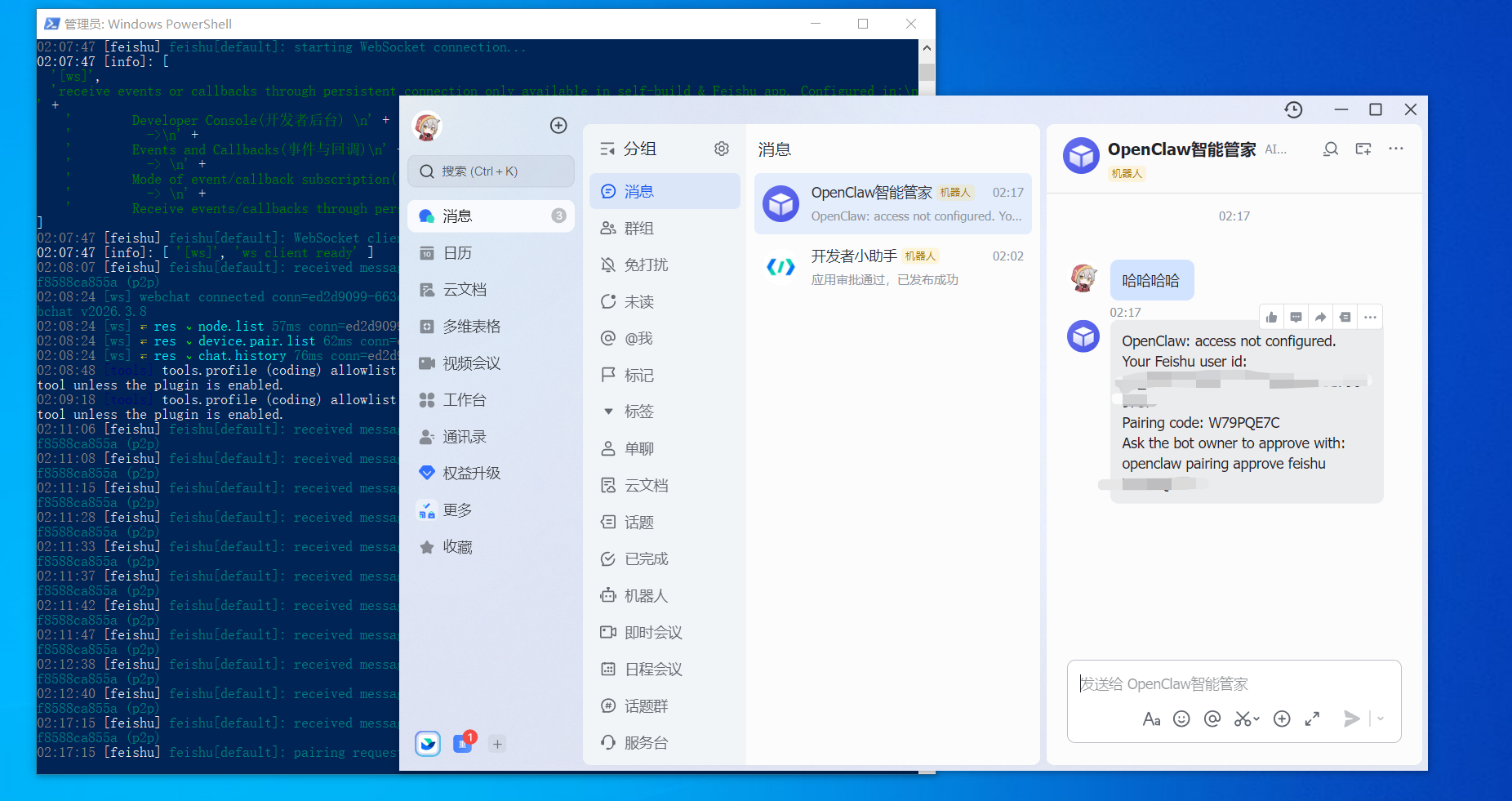Focus the 发送给 OpenClaw智能管家 message input
1512x801 pixels.
(1234, 684)
